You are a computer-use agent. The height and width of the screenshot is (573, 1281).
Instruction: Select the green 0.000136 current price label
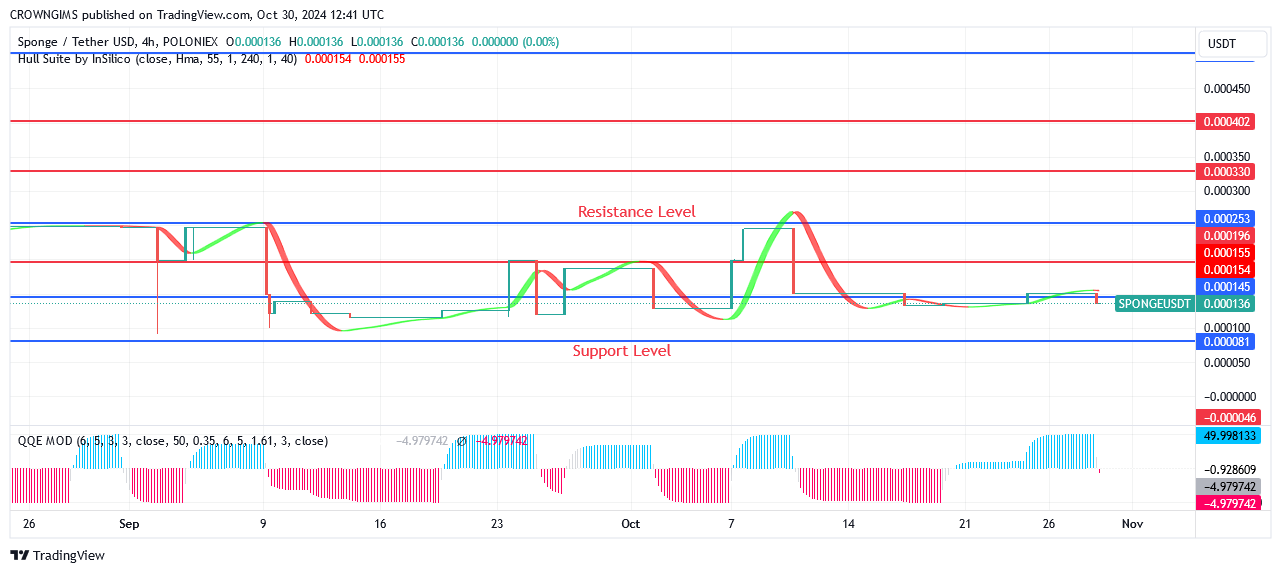(1226, 303)
